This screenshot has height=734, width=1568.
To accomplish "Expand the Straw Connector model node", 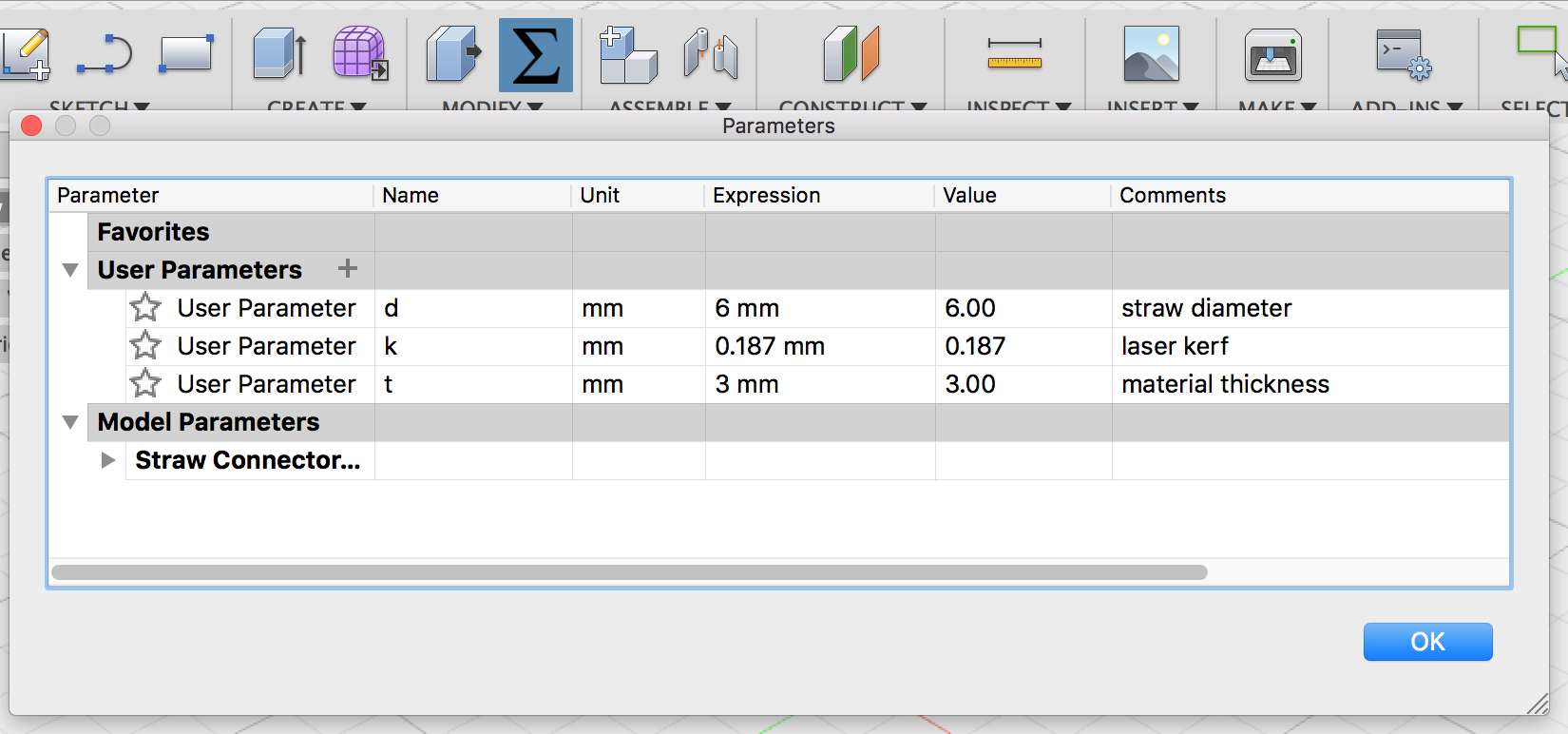I will coord(108,460).
